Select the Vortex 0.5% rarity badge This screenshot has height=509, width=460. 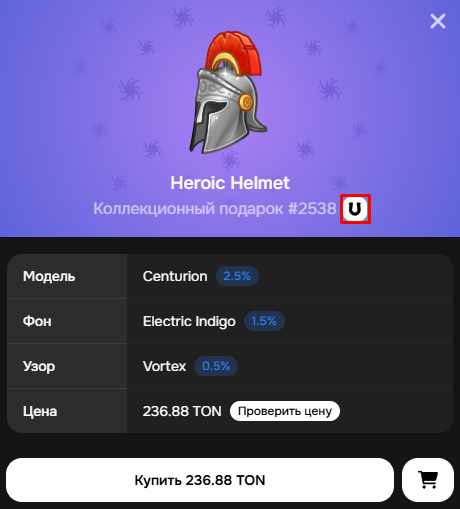tap(216, 366)
